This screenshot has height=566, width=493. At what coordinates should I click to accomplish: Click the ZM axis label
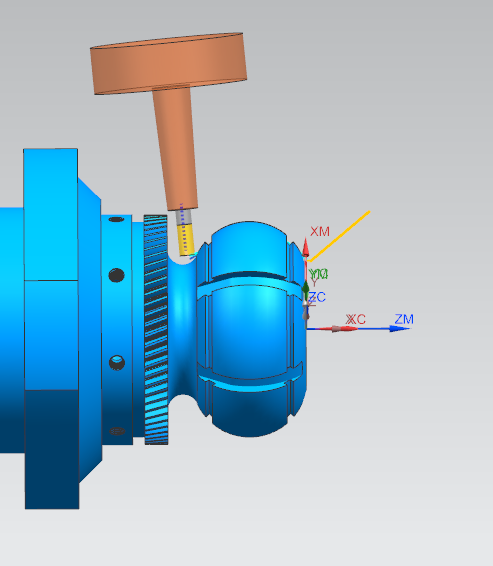[404, 319]
